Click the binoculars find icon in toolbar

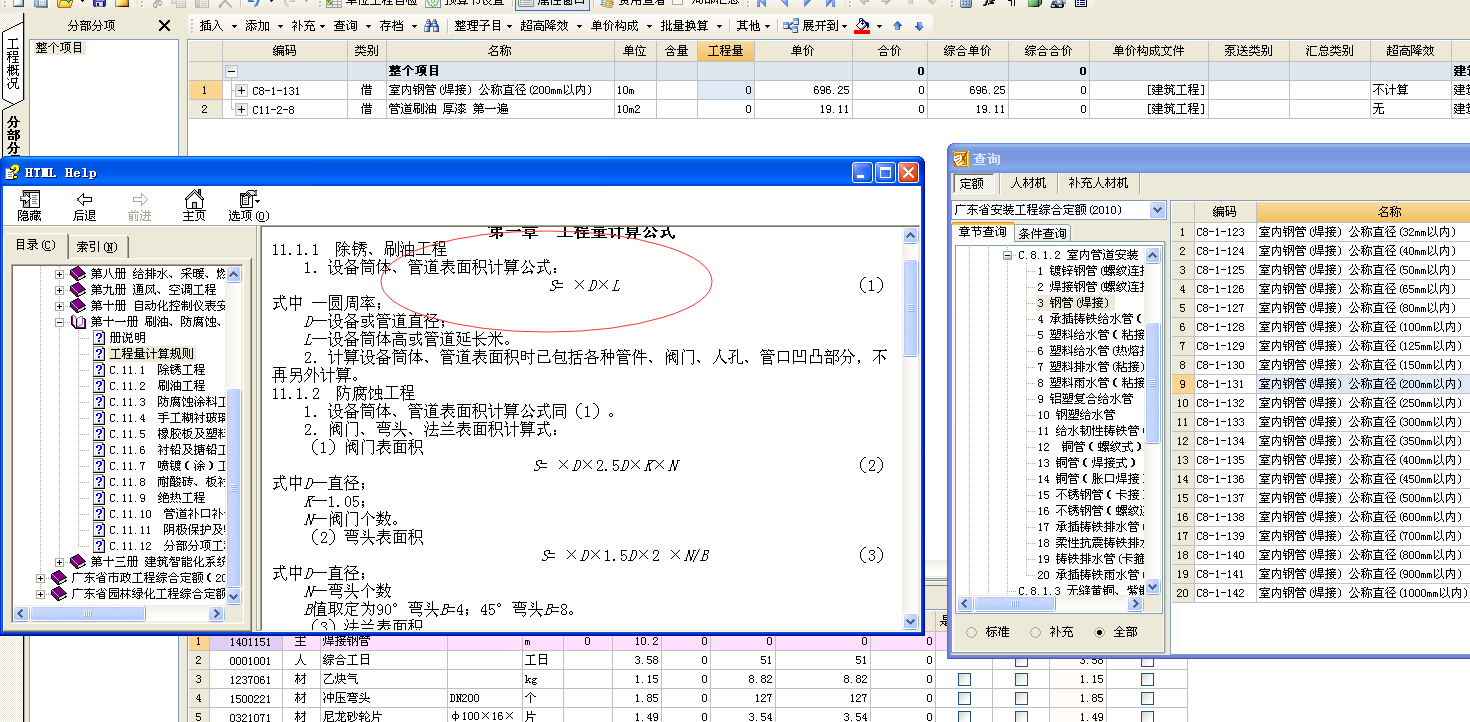(x=431, y=25)
